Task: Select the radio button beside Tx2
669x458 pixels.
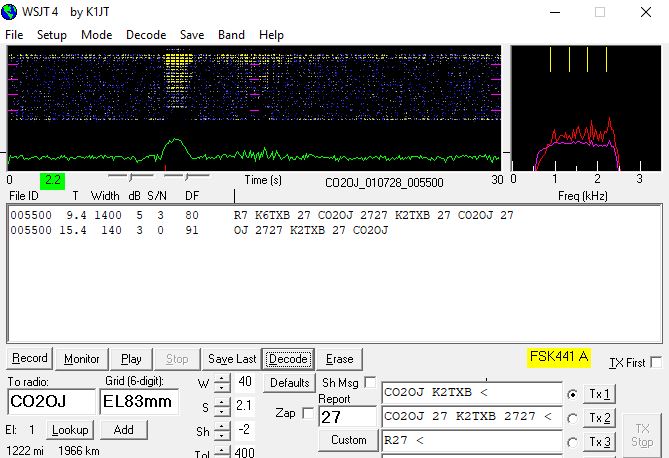Action: pos(572,418)
